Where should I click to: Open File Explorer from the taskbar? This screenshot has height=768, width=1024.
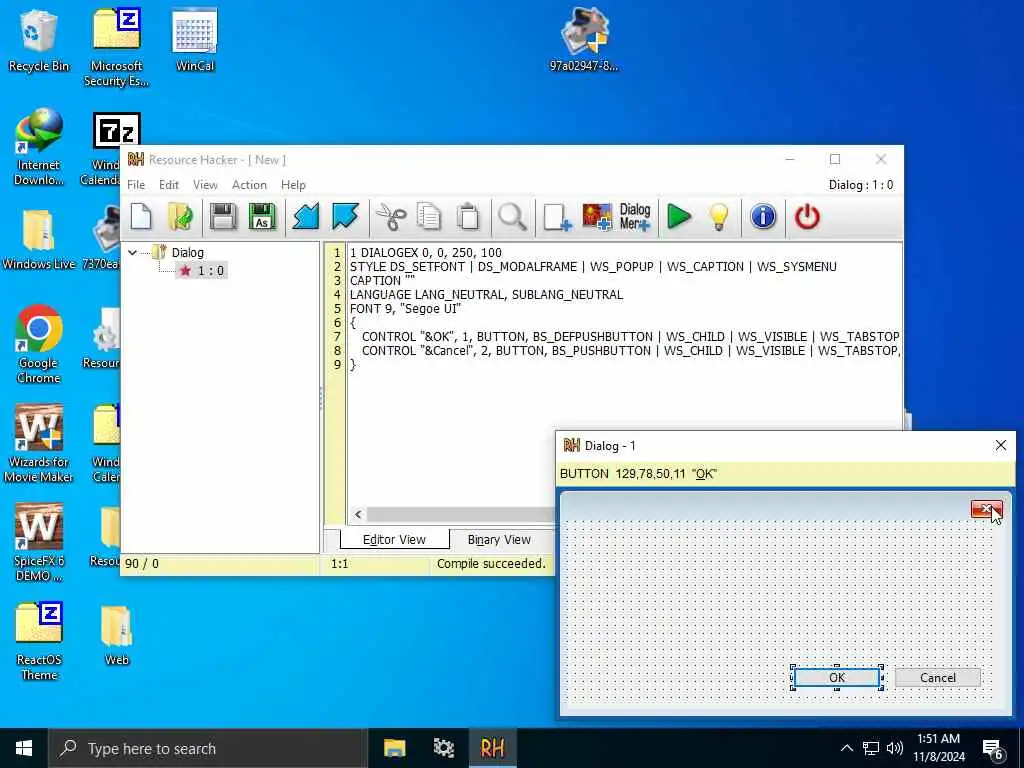click(x=394, y=748)
